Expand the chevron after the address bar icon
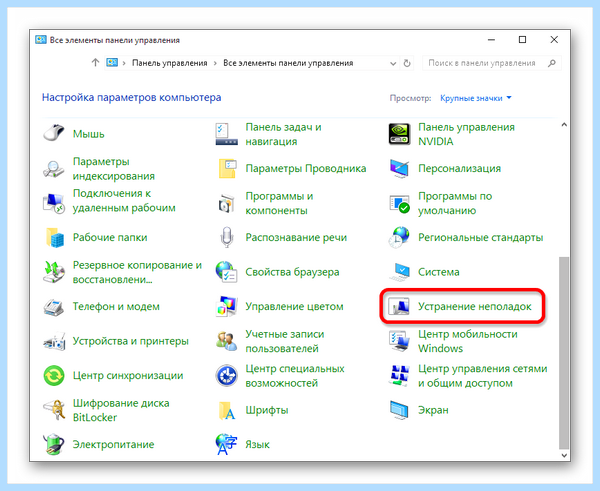 coord(124,63)
